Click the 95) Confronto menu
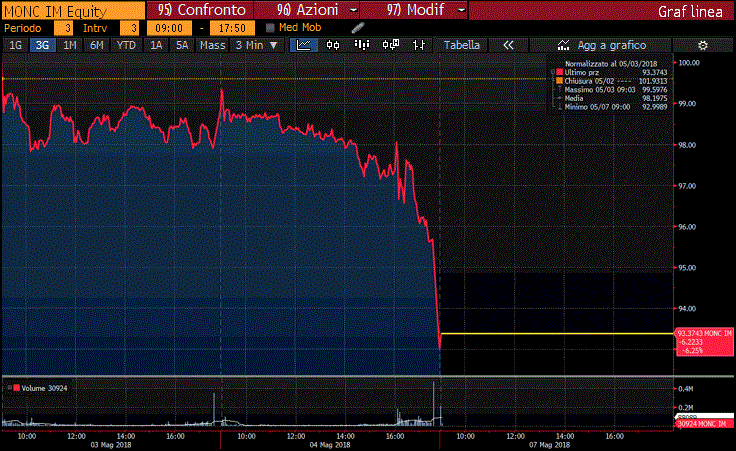Screen dimensions: 736x451 point(201,10)
